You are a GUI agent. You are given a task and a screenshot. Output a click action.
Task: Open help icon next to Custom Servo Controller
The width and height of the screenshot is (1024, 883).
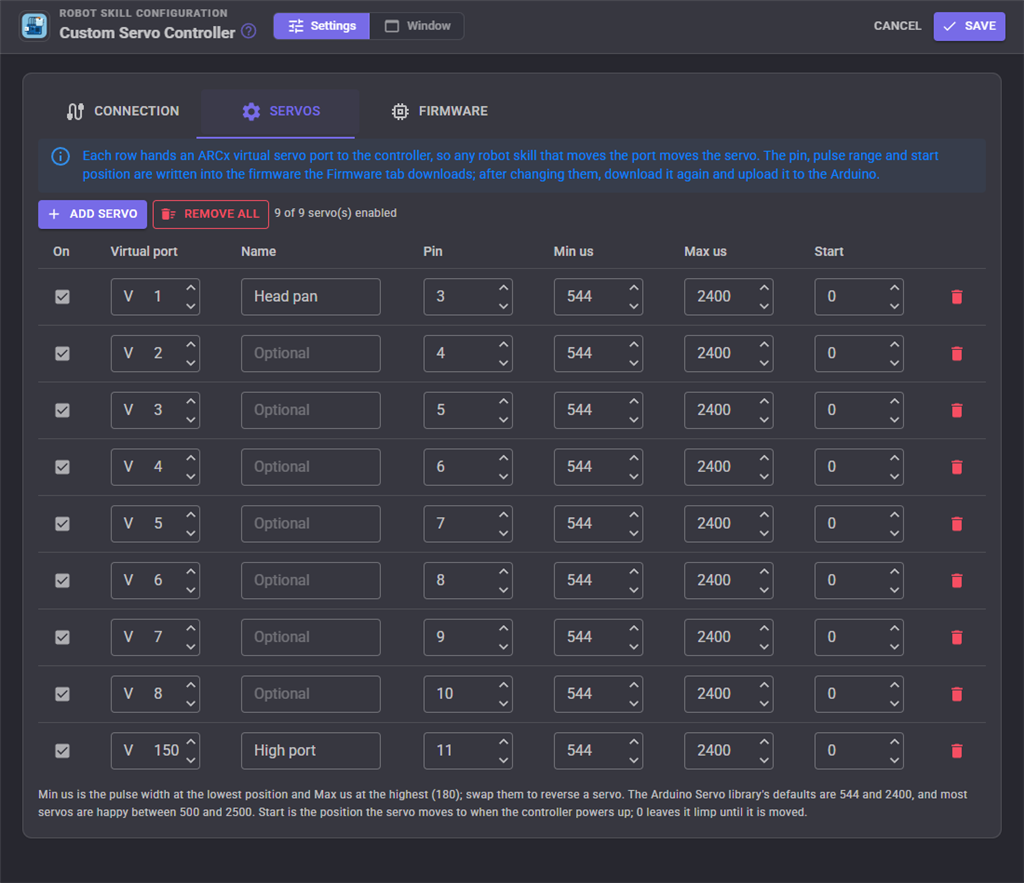click(249, 31)
